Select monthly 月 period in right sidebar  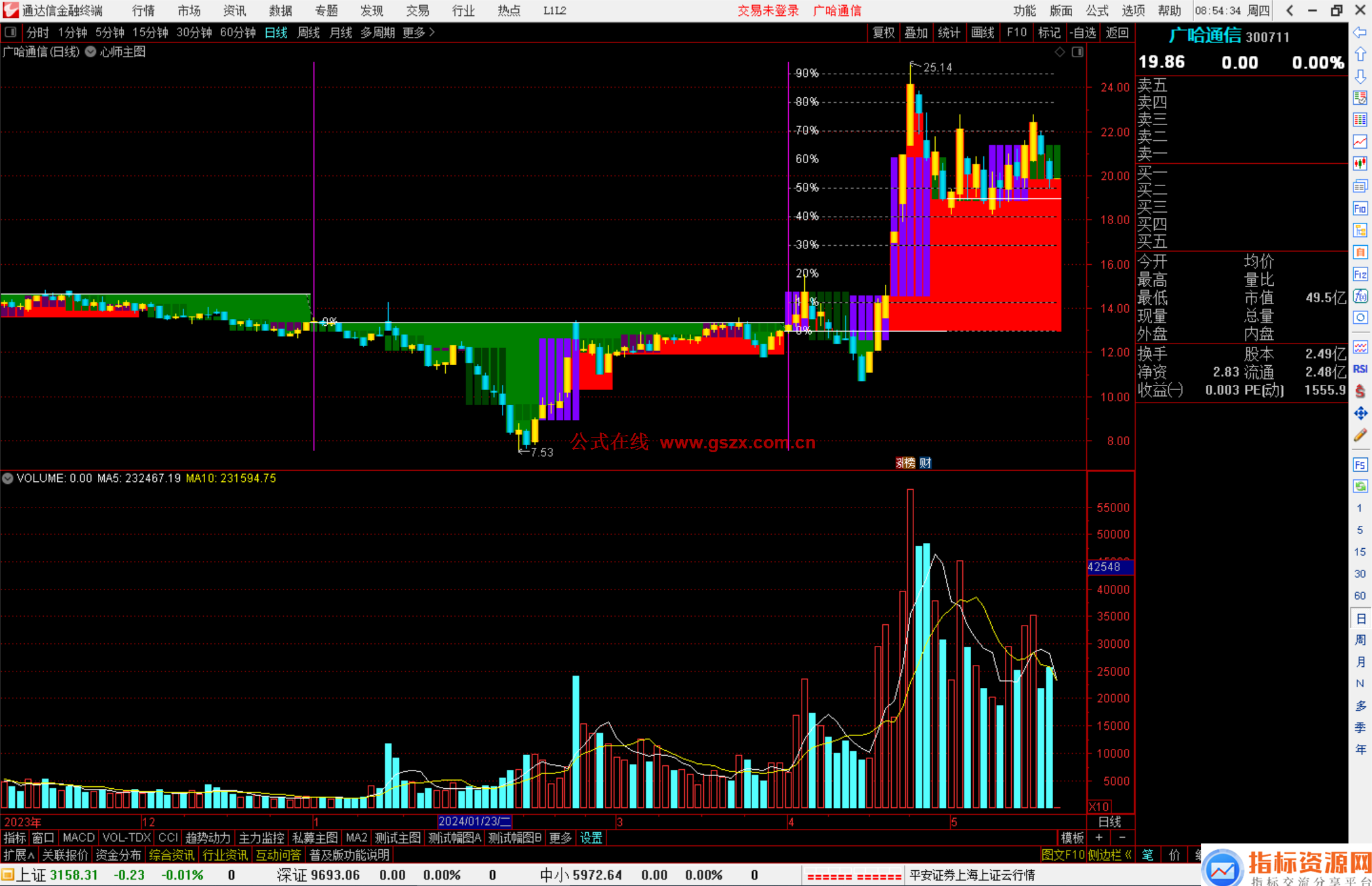(x=1360, y=662)
